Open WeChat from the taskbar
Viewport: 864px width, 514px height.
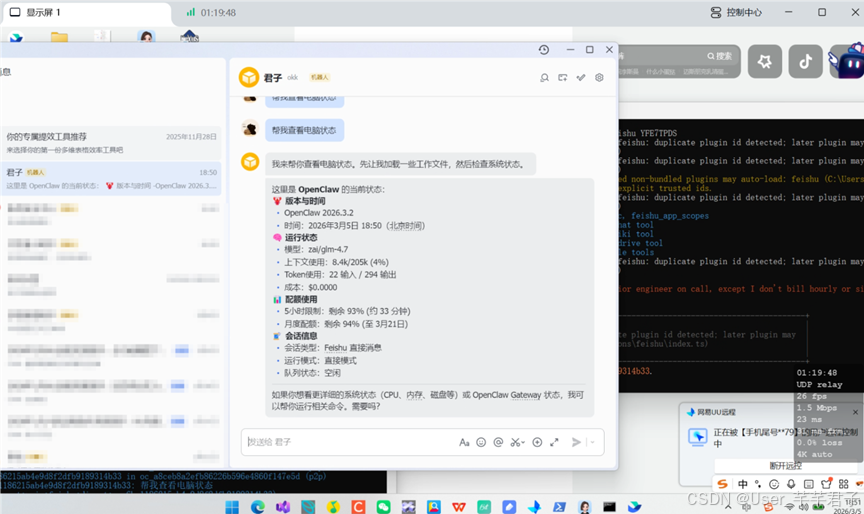tap(384, 506)
